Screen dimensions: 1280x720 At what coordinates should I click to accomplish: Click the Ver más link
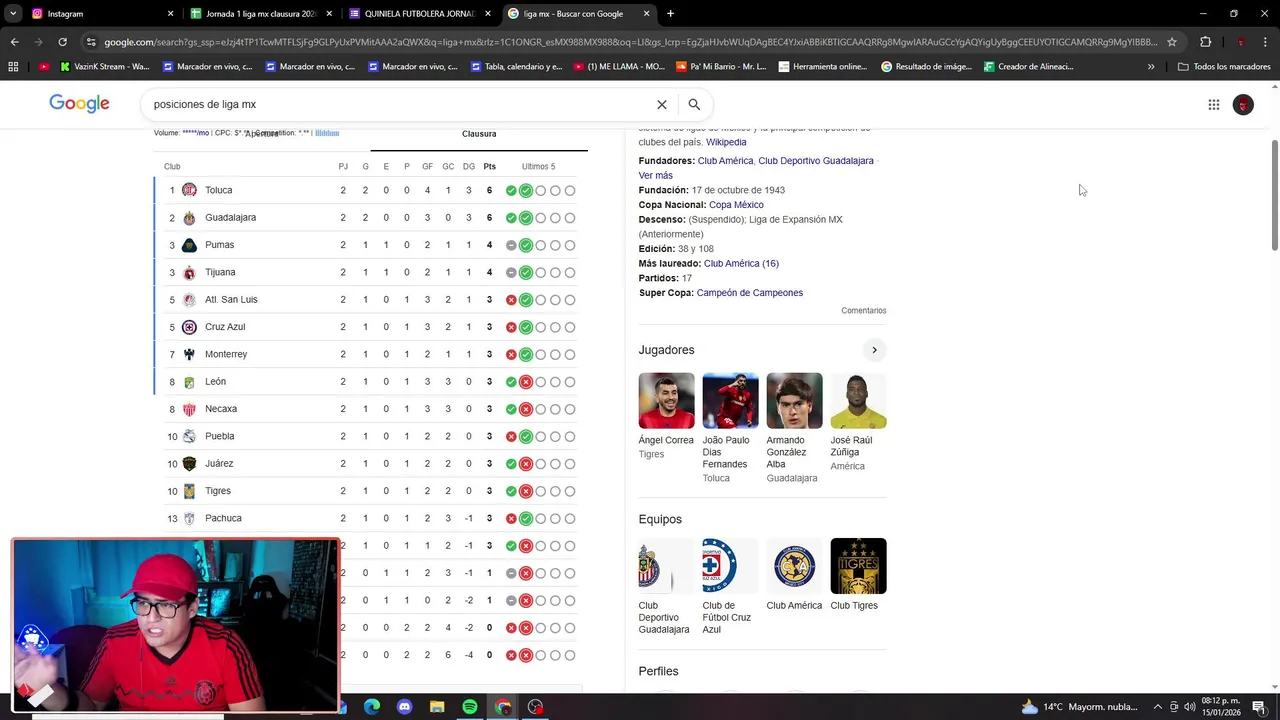click(656, 175)
